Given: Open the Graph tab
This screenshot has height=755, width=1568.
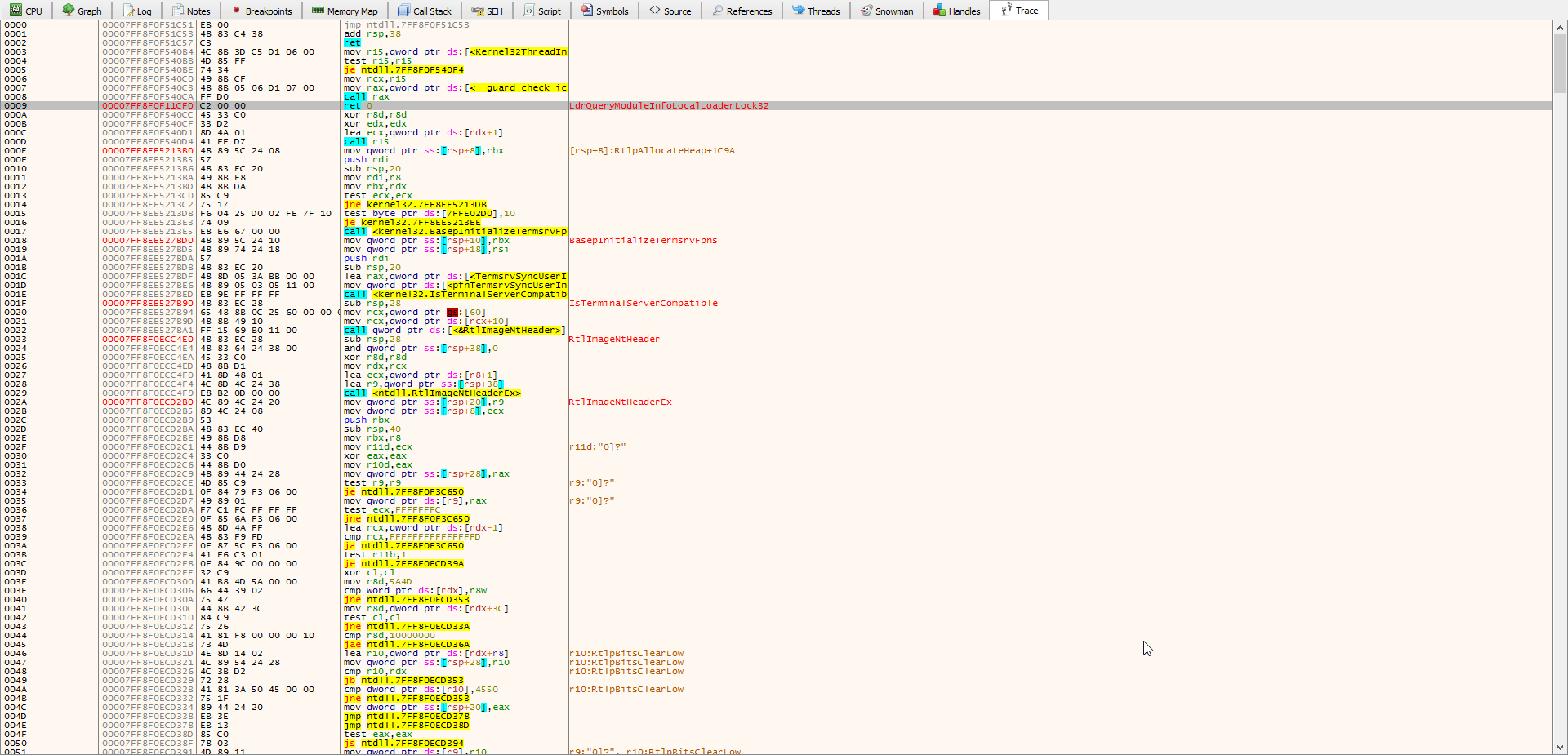Looking at the screenshot, I should pos(82,11).
